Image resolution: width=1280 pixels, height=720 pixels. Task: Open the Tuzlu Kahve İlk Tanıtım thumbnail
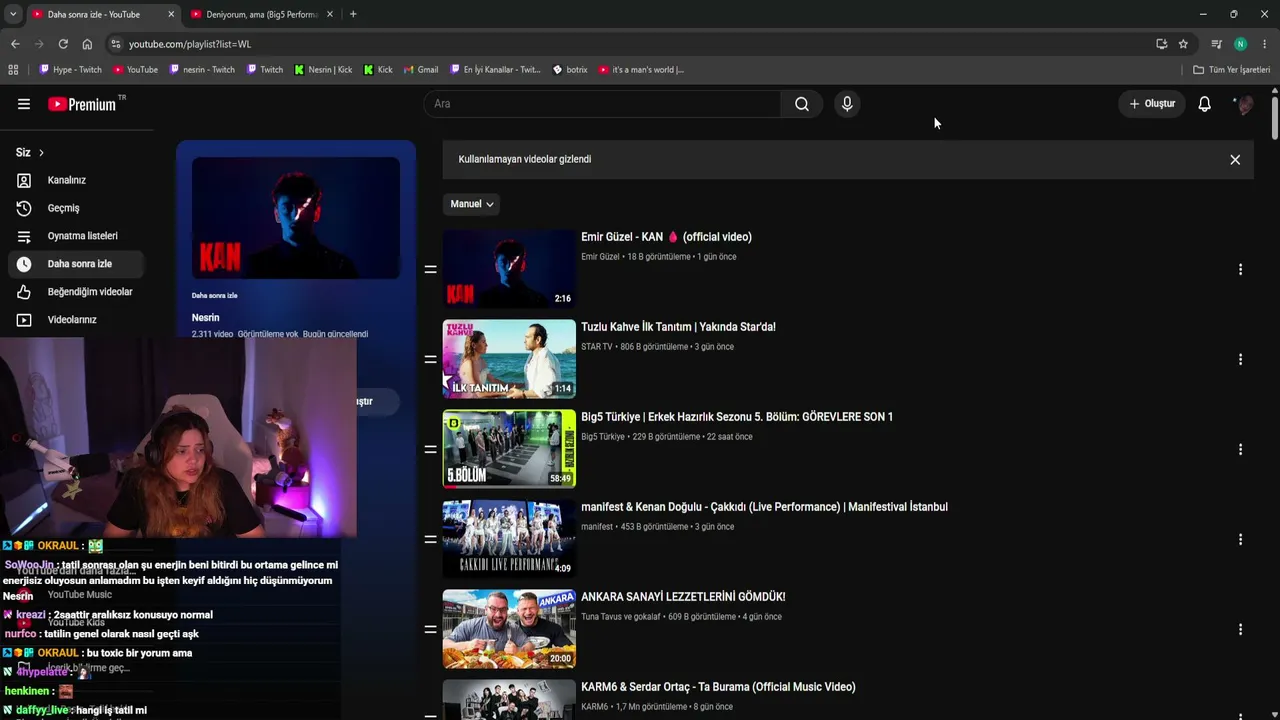[x=509, y=359]
